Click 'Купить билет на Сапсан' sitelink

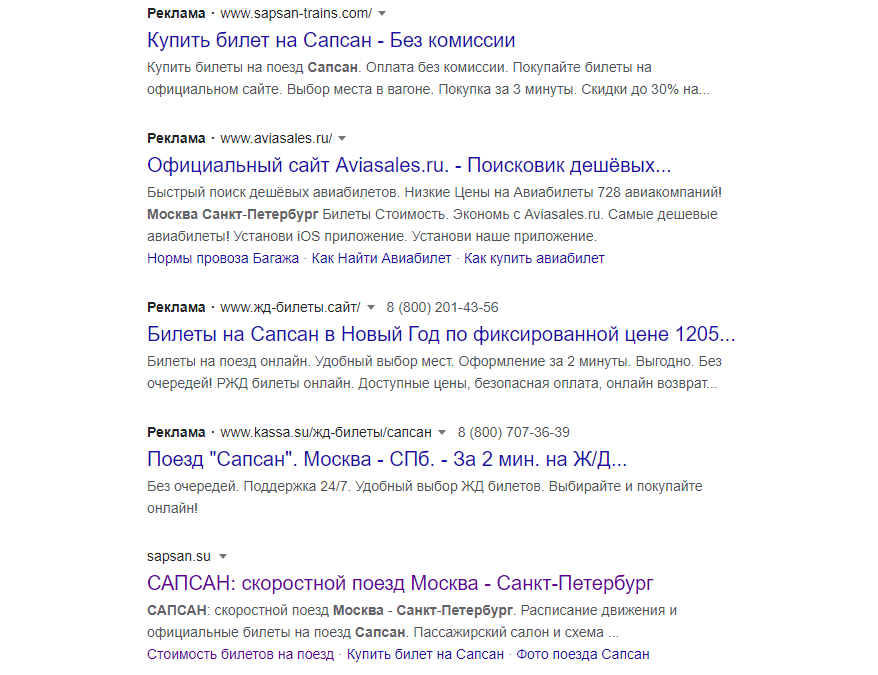point(426,654)
